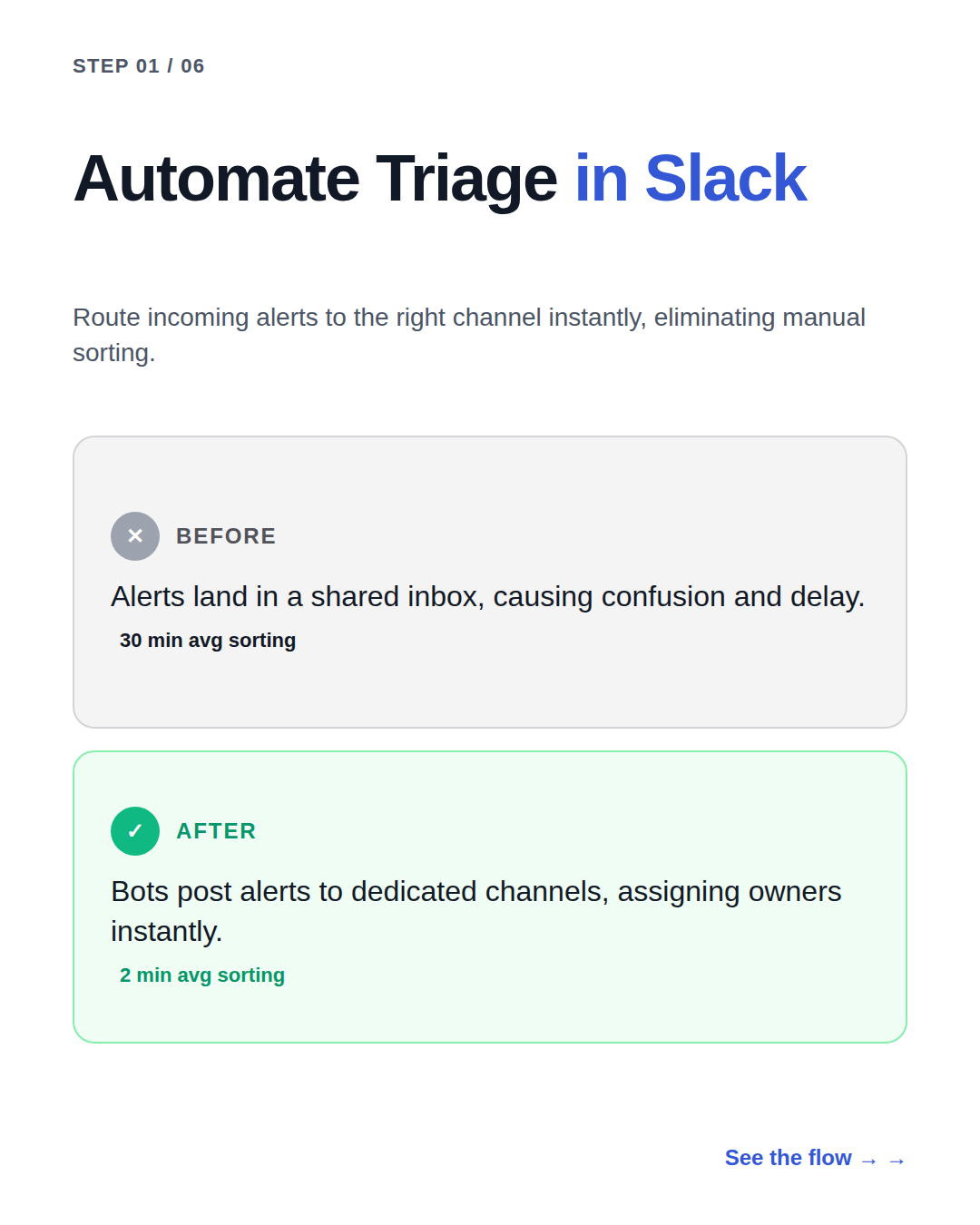Click the word Automate in the title

click(216, 178)
